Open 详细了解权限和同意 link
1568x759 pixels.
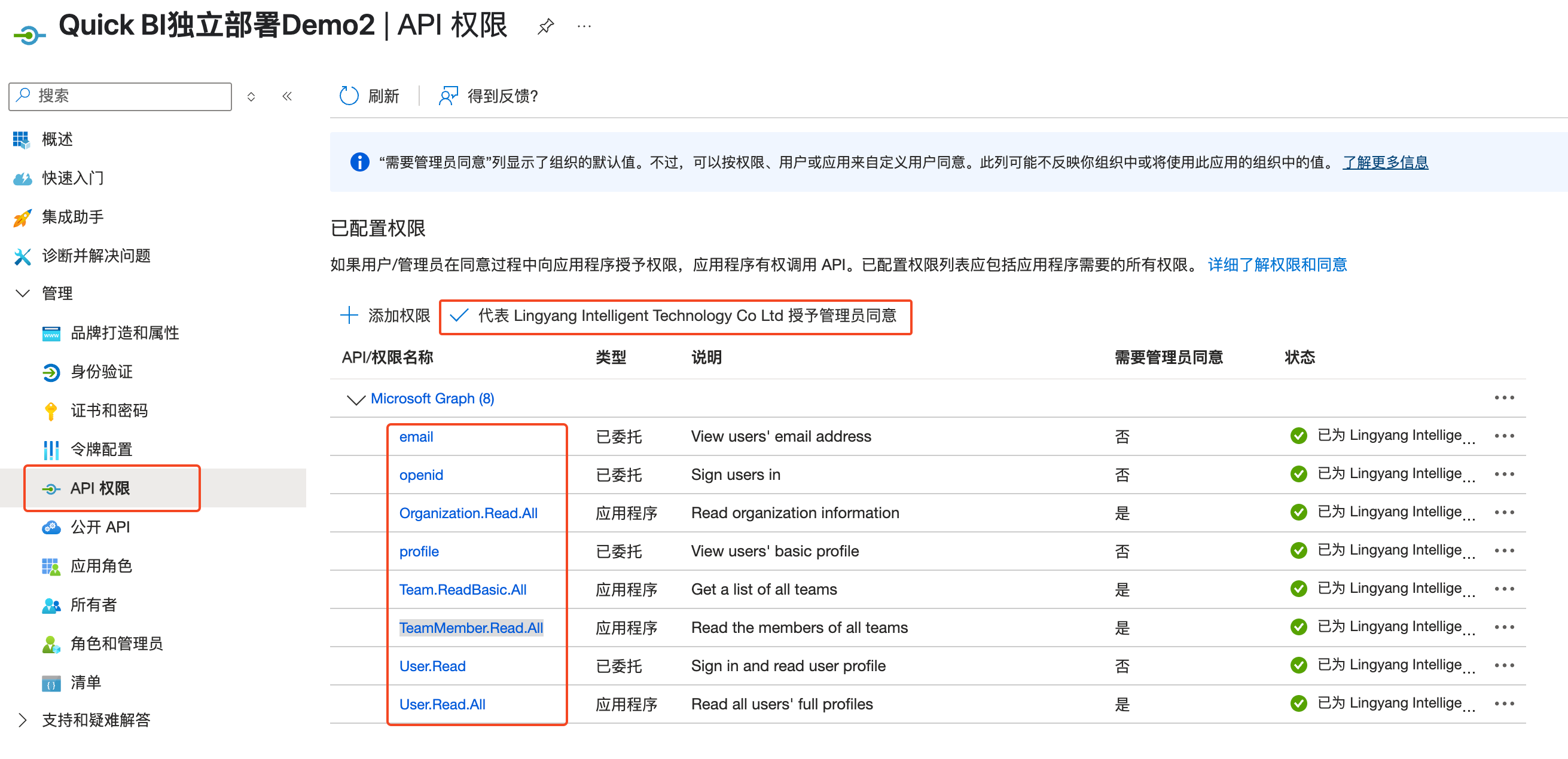[1276, 265]
